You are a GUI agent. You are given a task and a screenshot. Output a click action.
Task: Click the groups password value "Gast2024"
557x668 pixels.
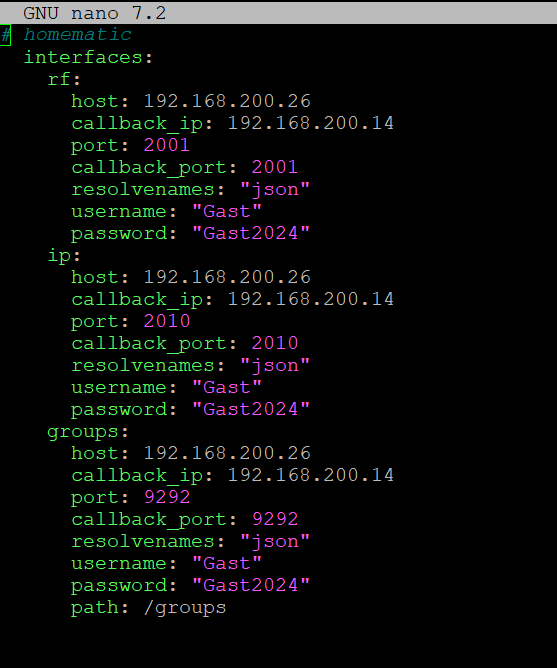(251, 585)
